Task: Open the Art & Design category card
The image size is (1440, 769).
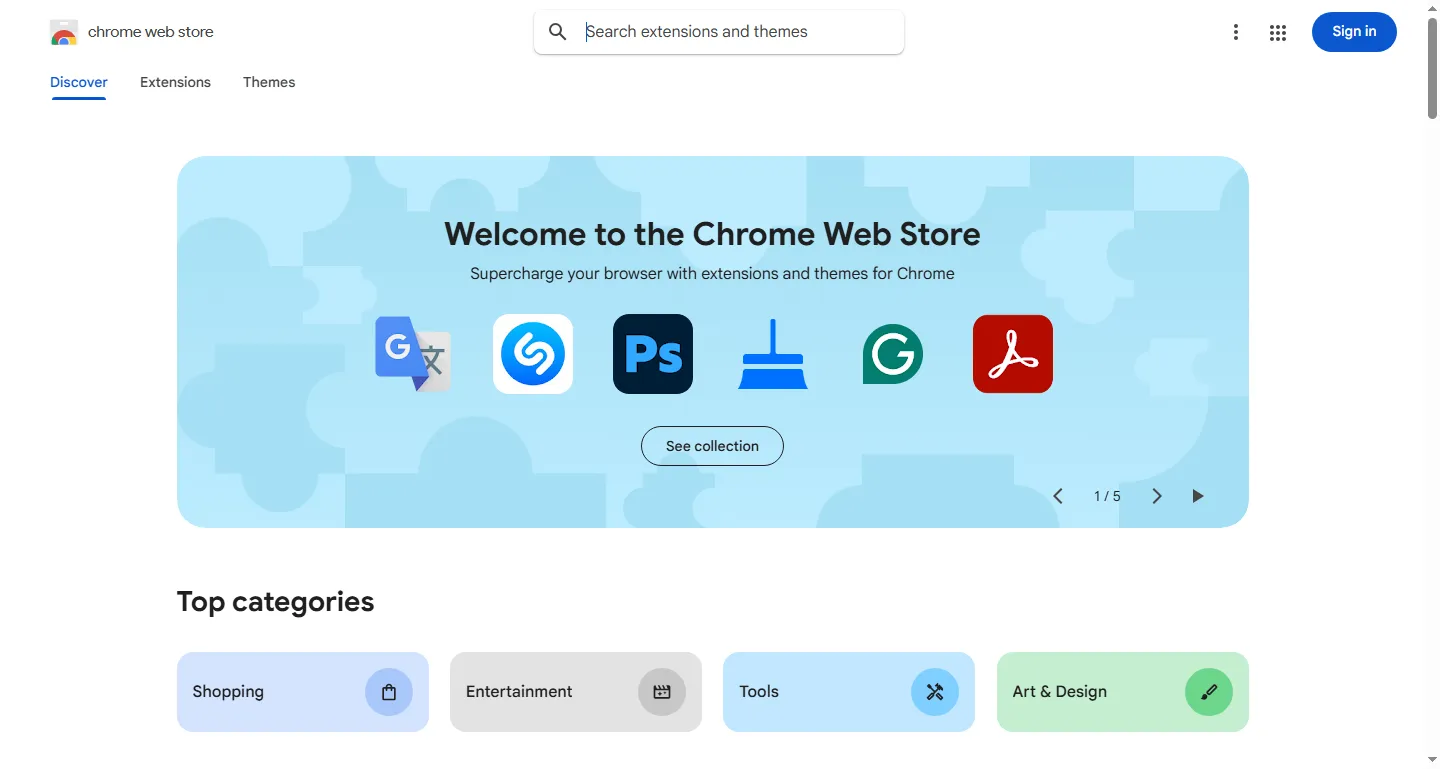Action: pos(1123,692)
